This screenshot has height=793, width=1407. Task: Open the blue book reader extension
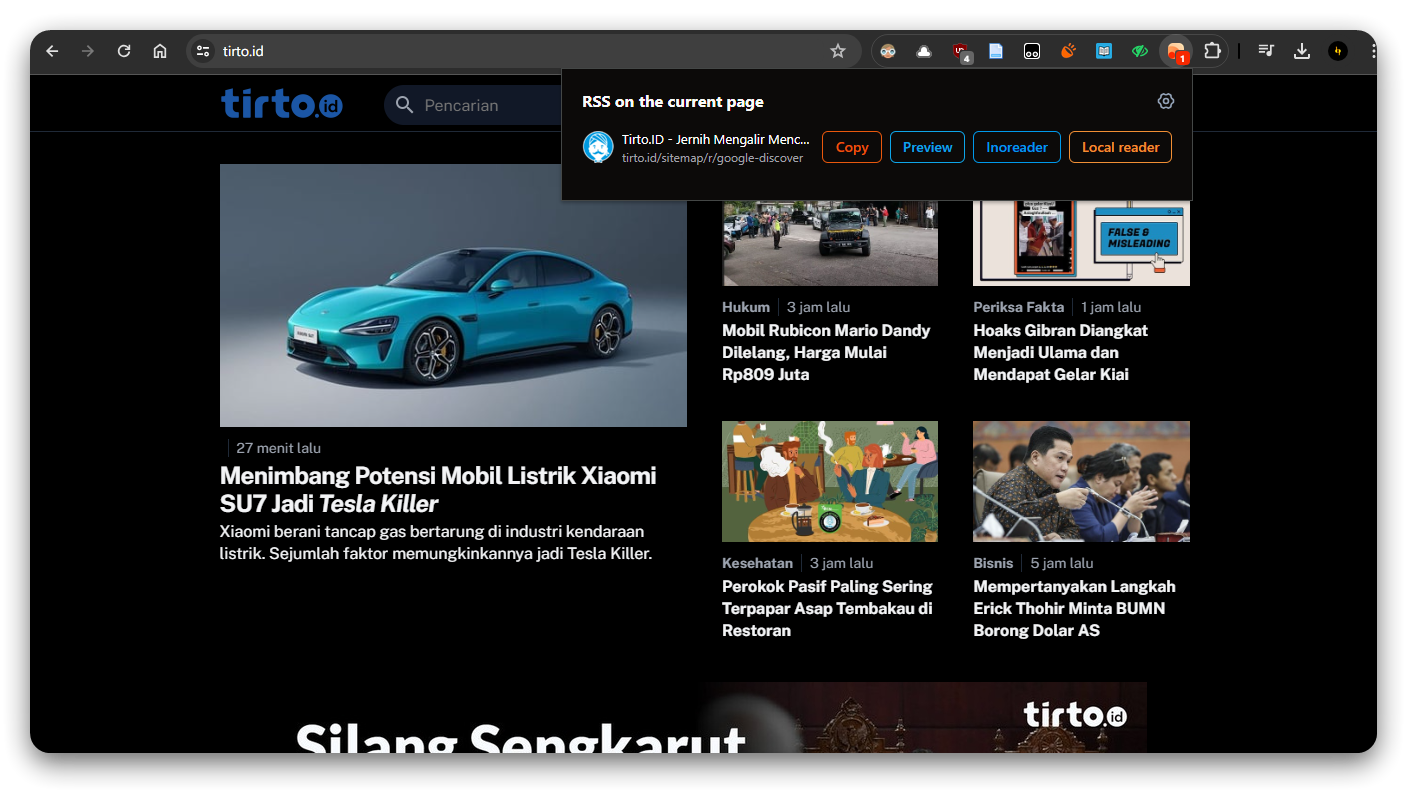point(1104,51)
